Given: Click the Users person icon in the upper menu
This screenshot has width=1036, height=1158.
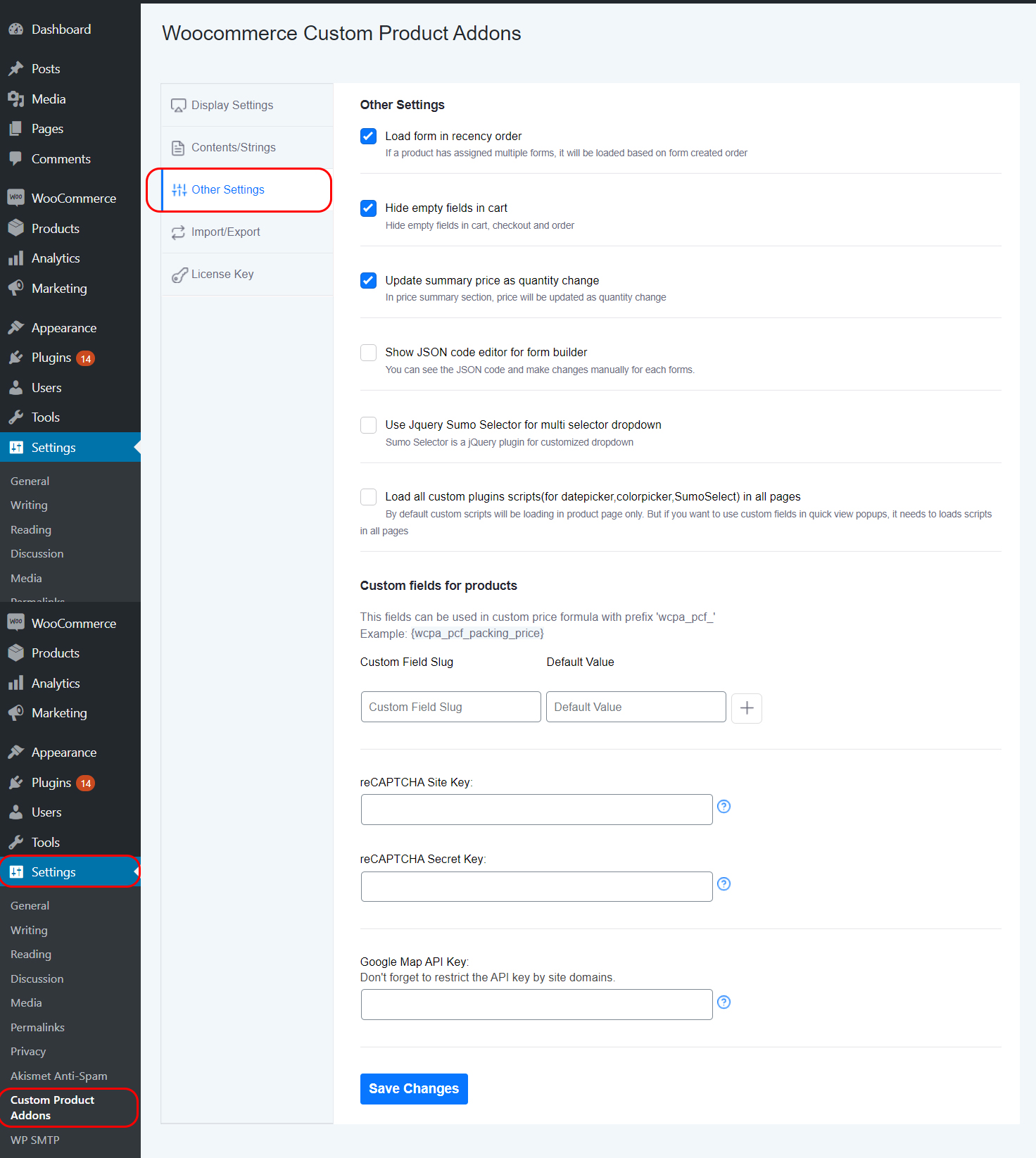Looking at the screenshot, I should pos(15,388).
